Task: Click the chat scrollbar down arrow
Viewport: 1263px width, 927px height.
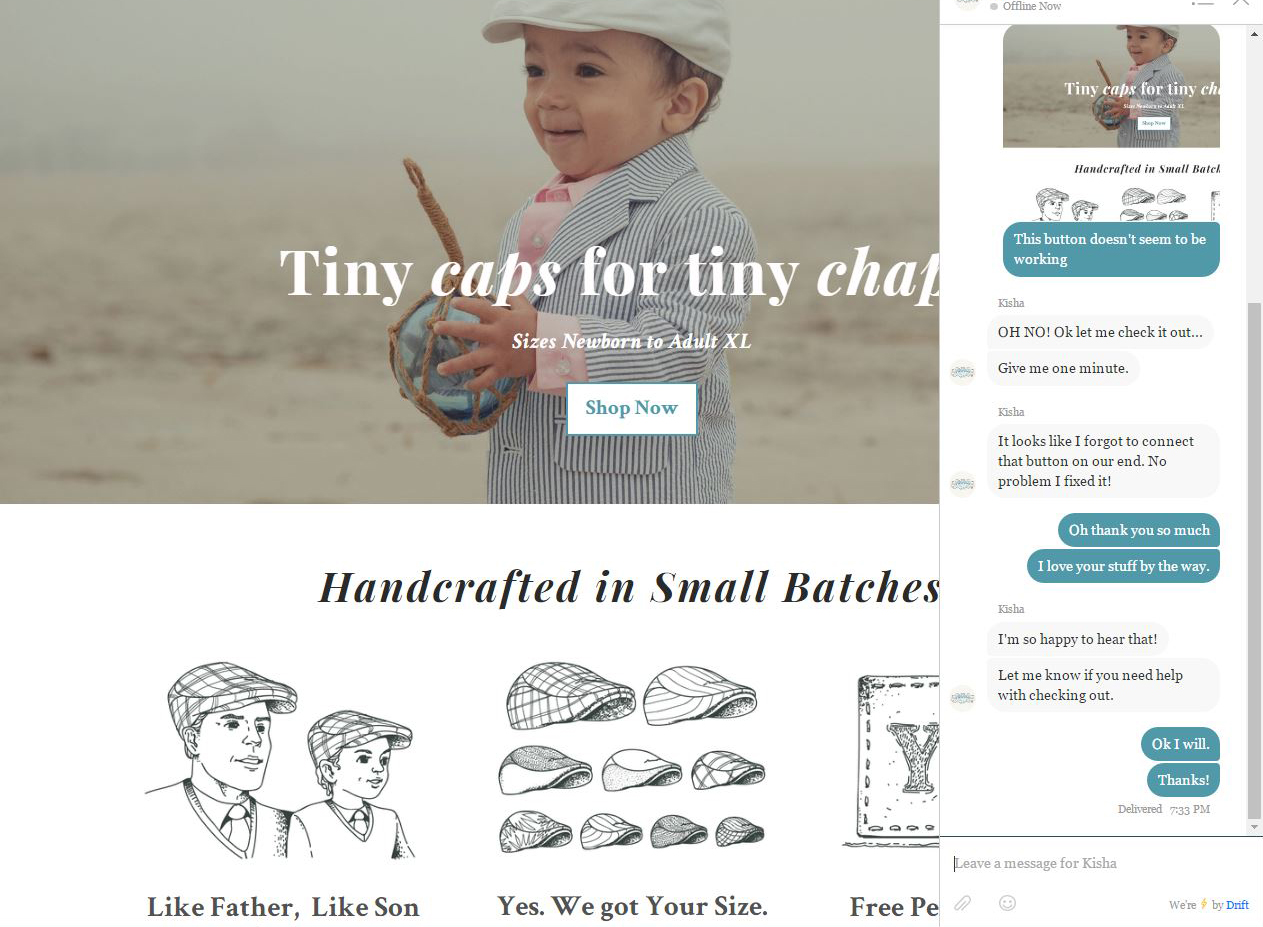Action: coord(1255,828)
